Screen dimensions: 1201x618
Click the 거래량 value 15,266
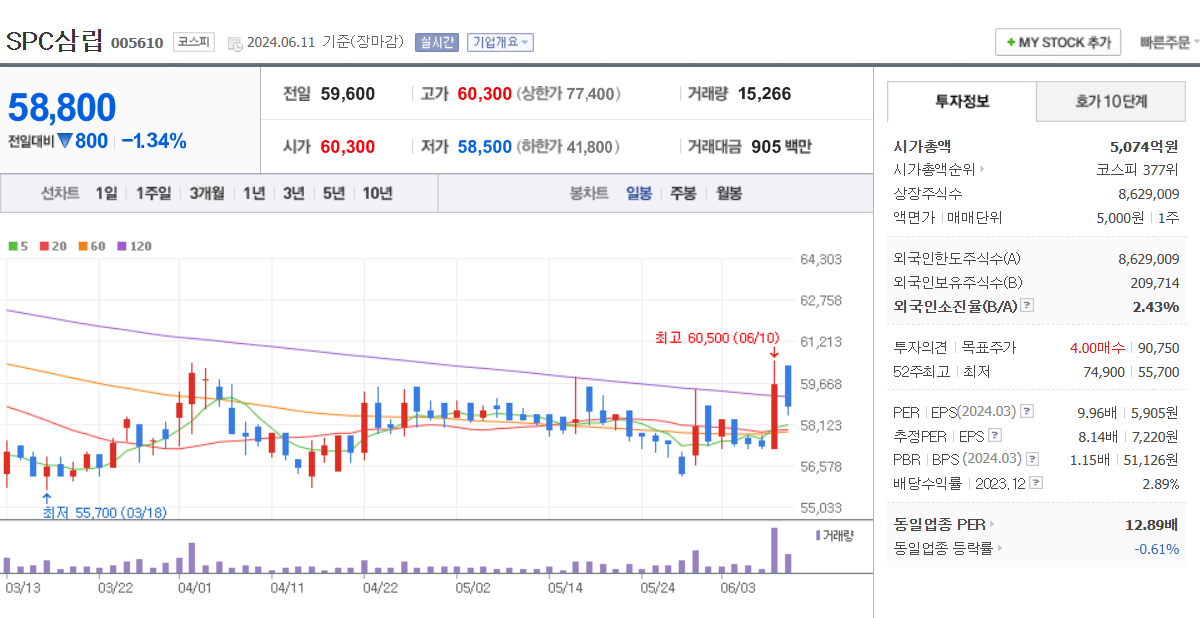coord(764,94)
